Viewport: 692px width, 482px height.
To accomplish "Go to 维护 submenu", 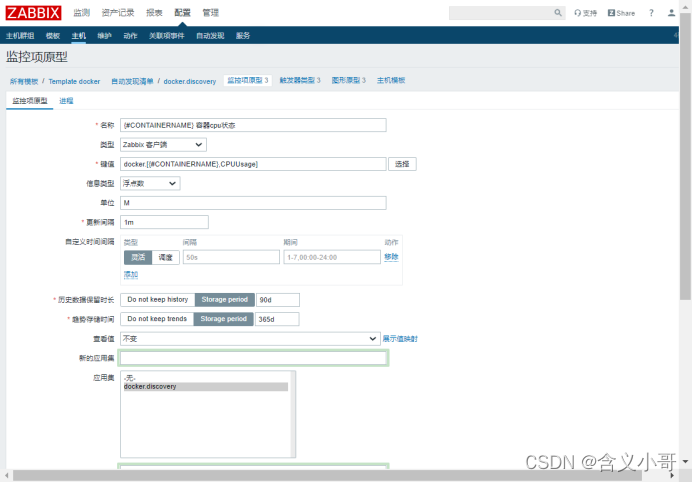I will tap(105, 36).
